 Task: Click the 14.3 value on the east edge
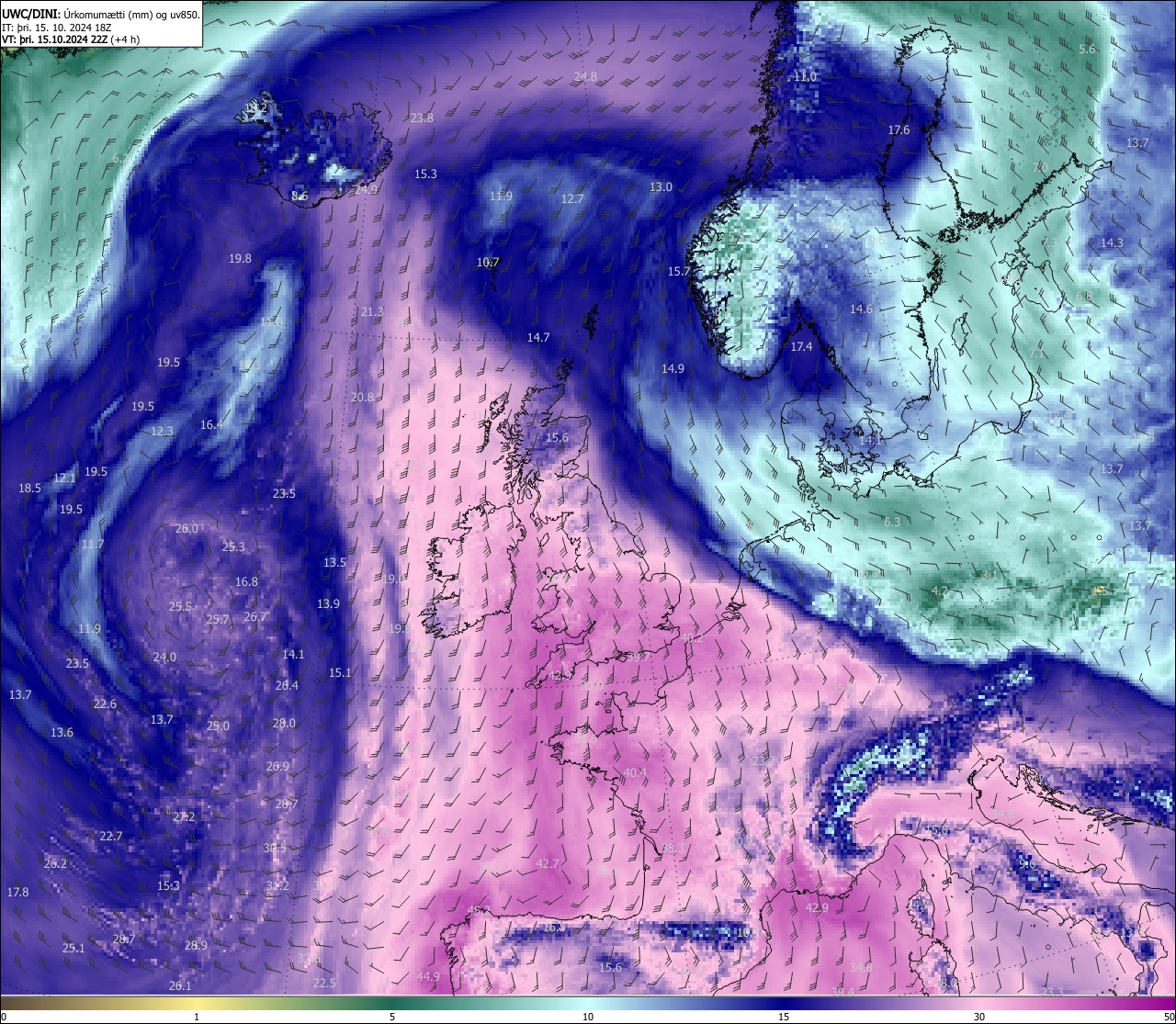[1112, 242]
